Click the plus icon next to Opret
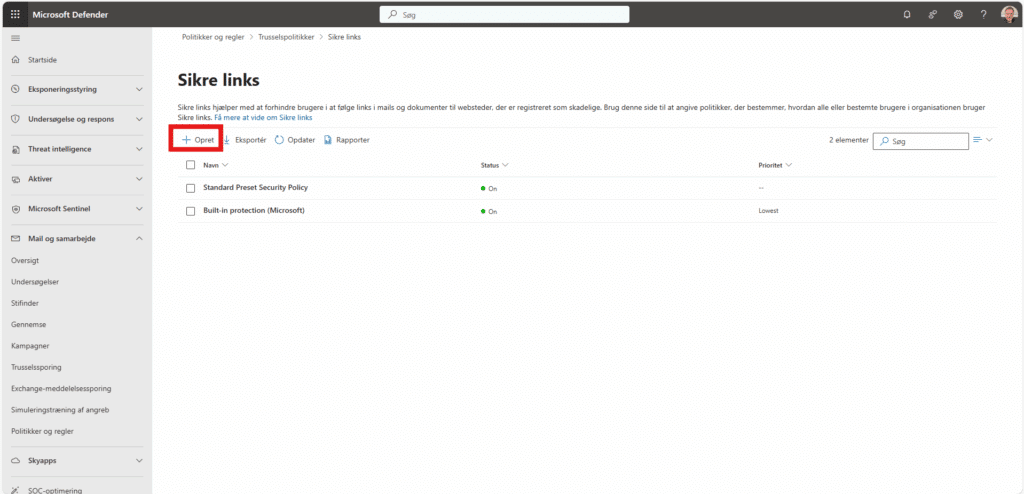The width and height of the screenshot is (1024, 494). coord(186,140)
